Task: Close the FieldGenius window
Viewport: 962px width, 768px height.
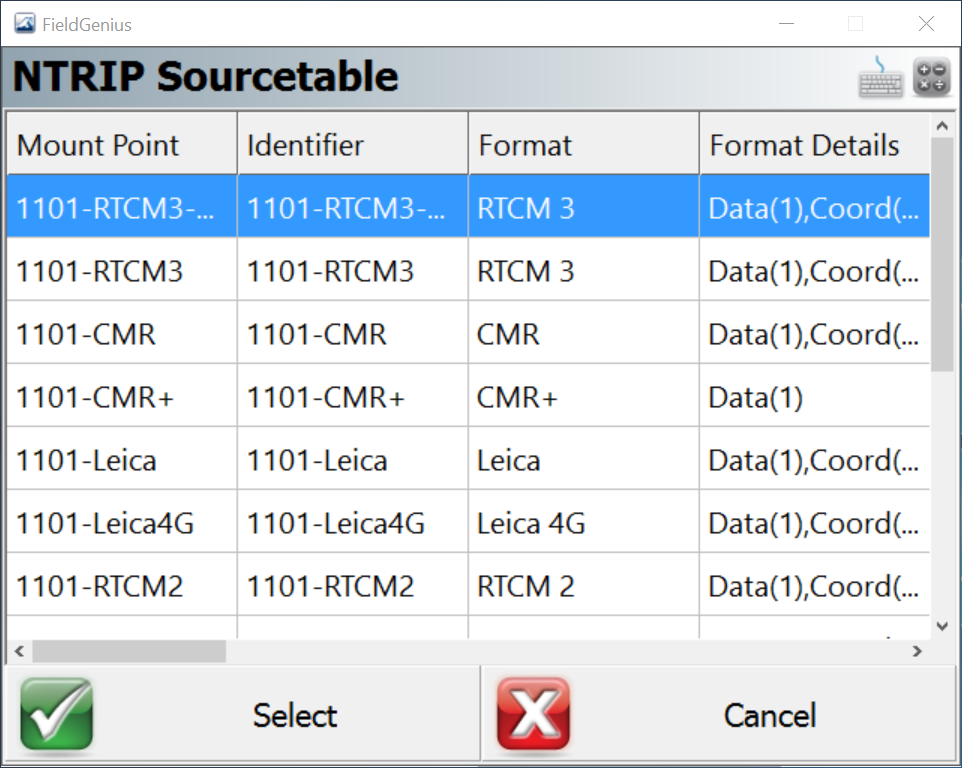Action: pos(926,24)
